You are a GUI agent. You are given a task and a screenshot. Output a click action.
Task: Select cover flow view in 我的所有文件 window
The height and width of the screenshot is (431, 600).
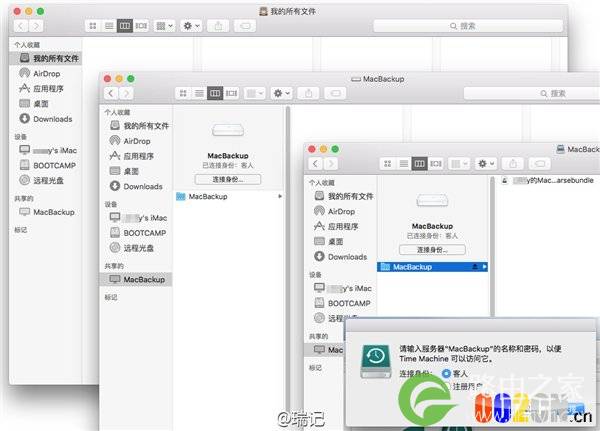click(141, 26)
